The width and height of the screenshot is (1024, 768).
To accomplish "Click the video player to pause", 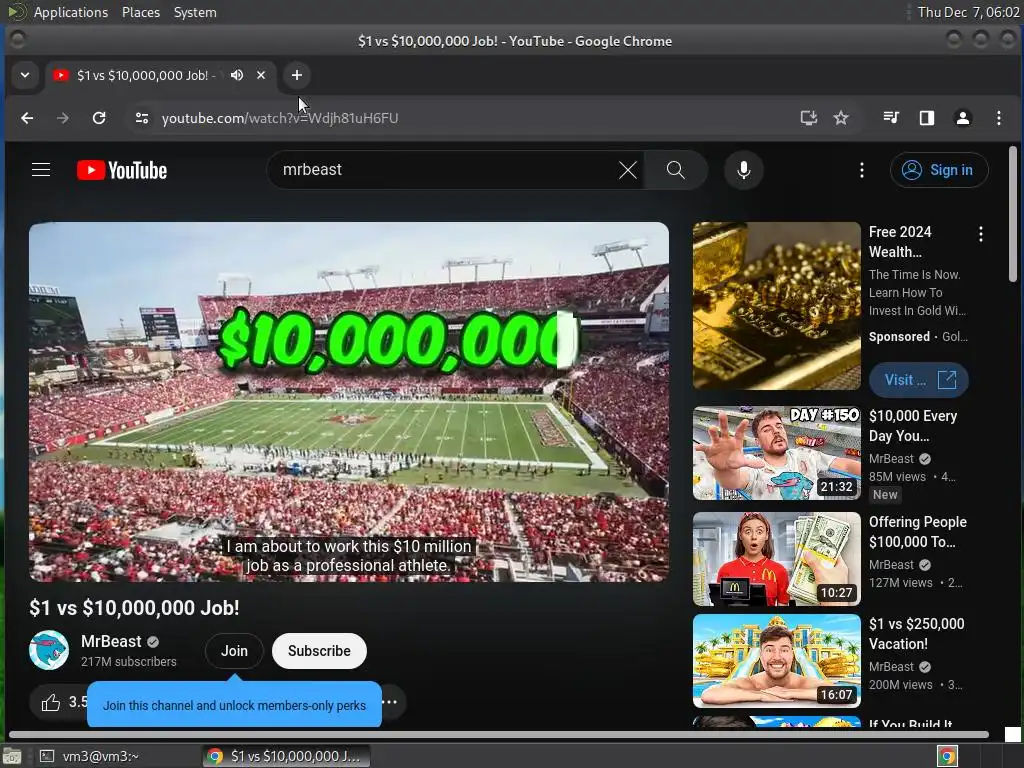I will 349,402.
